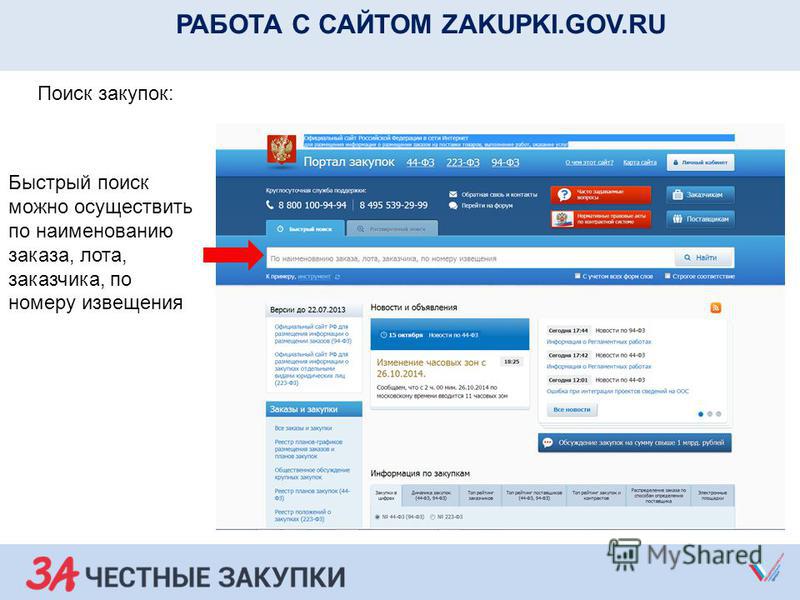Select the '№ 223-ФЗ' radio button
The width and height of the screenshot is (800, 600).
click(x=433, y=517)
